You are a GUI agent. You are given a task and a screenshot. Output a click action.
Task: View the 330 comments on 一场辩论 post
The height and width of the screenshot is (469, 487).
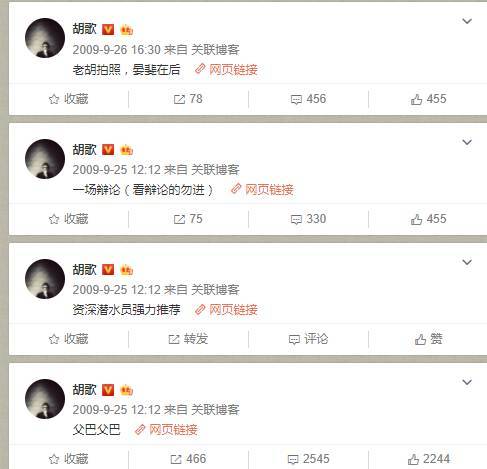coord(308,219)
